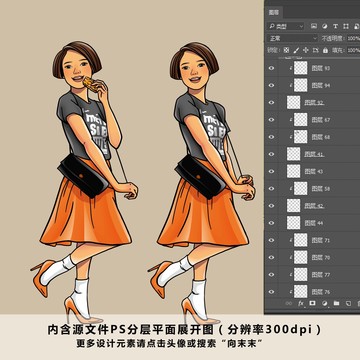Toggle visibility of layer 图层 41
The width and height of the screenshot is (360, 360).
[271, 154]
